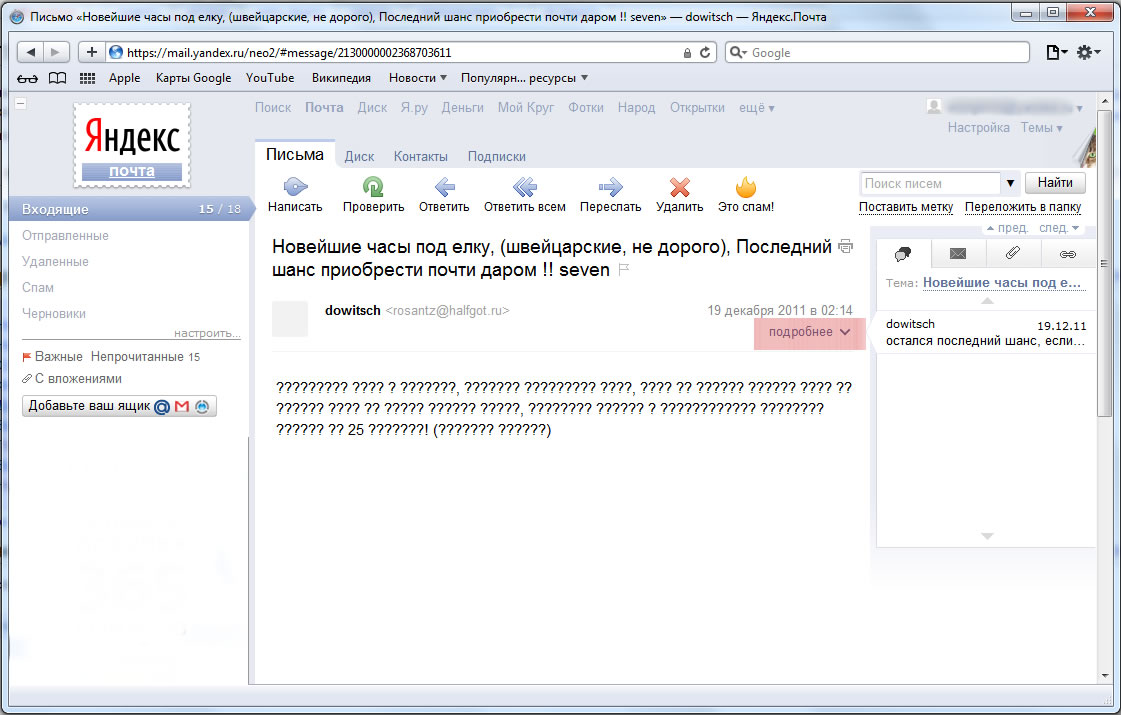Image resolution: width=1121 pixels, height=715 pixels.
Task: Open the Темы themes dropdown
Action: pyautogui.click(x=1041, y=128)
